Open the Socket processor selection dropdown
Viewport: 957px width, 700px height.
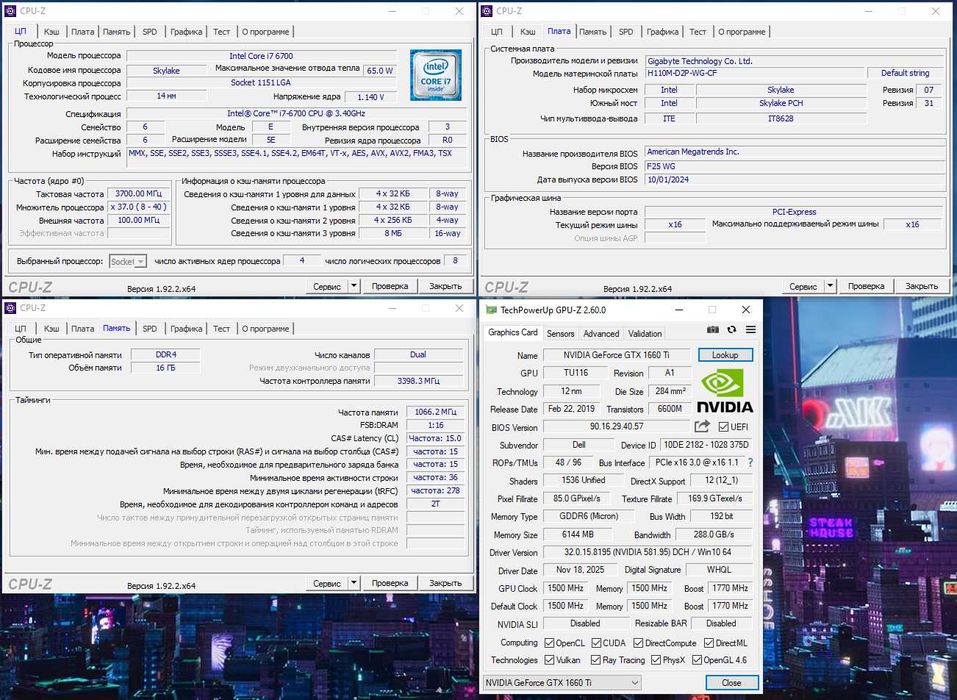(x=128, y=261)
